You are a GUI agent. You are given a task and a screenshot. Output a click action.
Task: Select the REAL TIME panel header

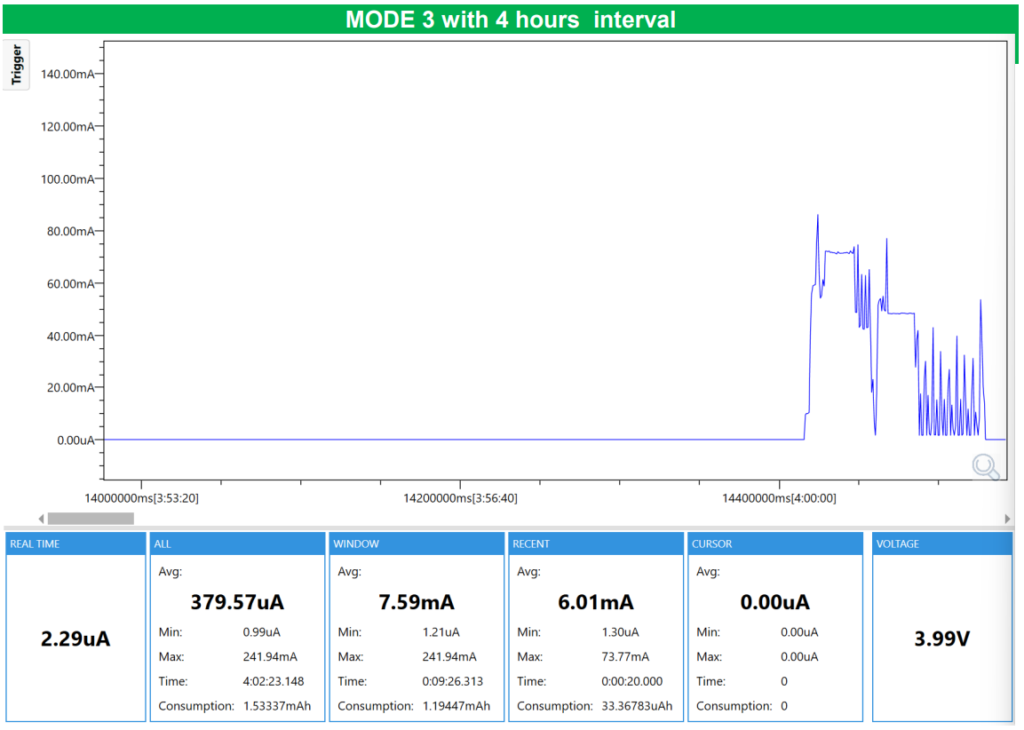coord(75,544)
